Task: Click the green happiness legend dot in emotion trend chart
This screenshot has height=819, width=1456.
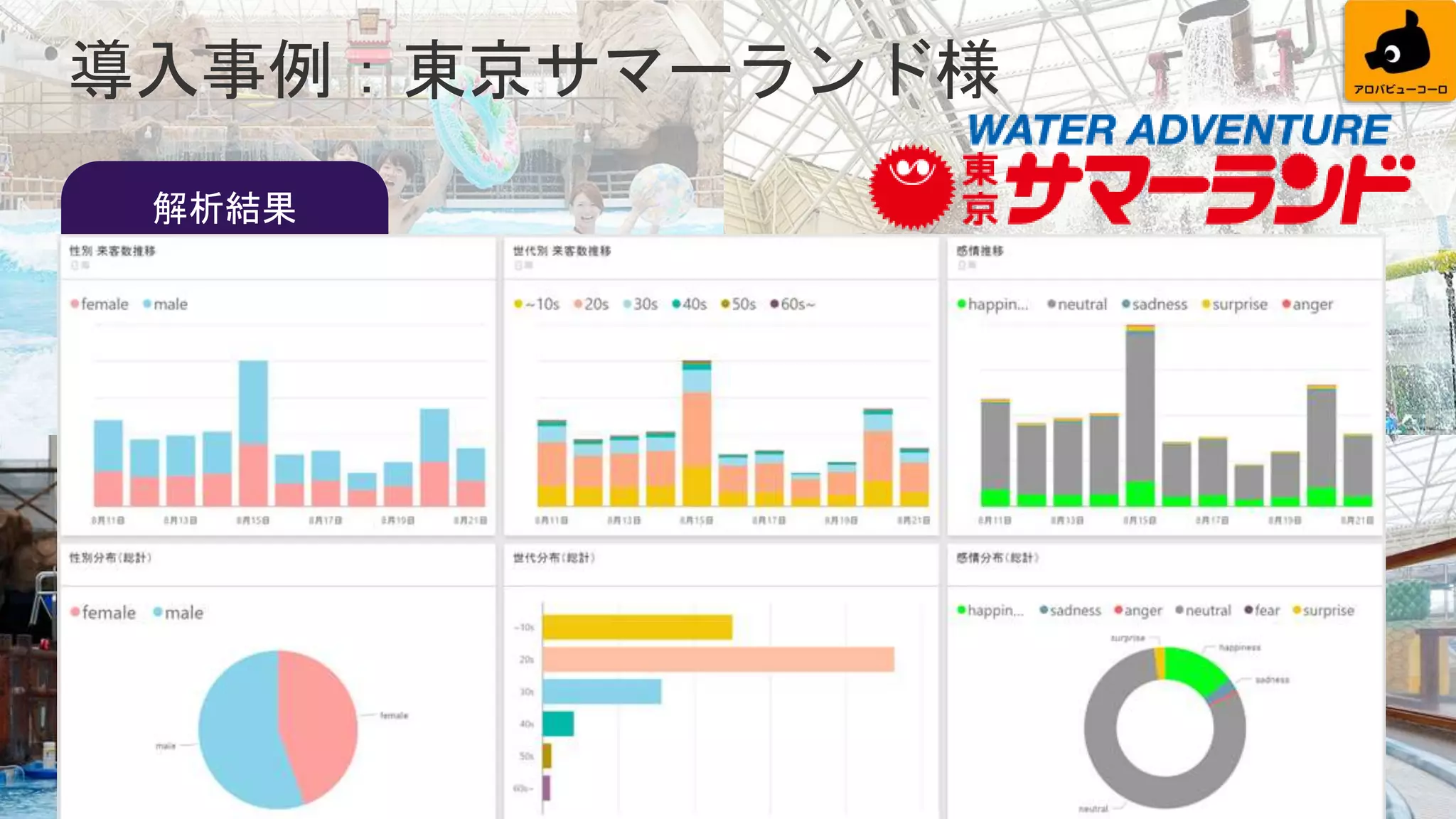Action: pyautogui.click(x=961, y=304)
